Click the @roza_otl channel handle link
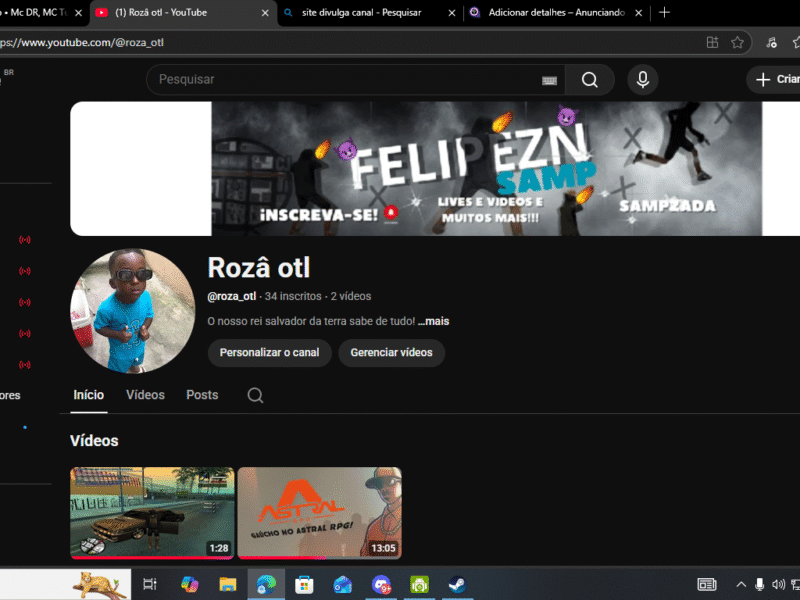Screen dimensions: 800x600 point(232,296)
